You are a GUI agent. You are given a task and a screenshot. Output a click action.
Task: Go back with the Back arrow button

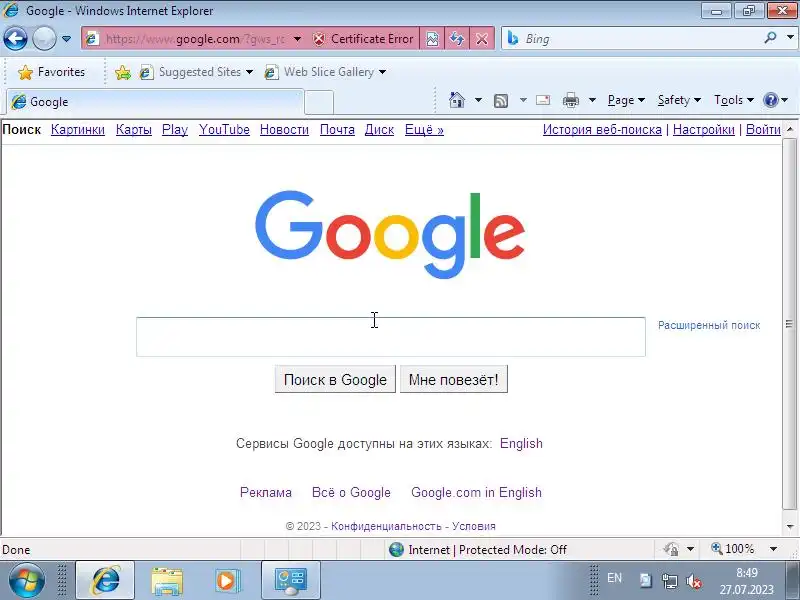(15, 39)
